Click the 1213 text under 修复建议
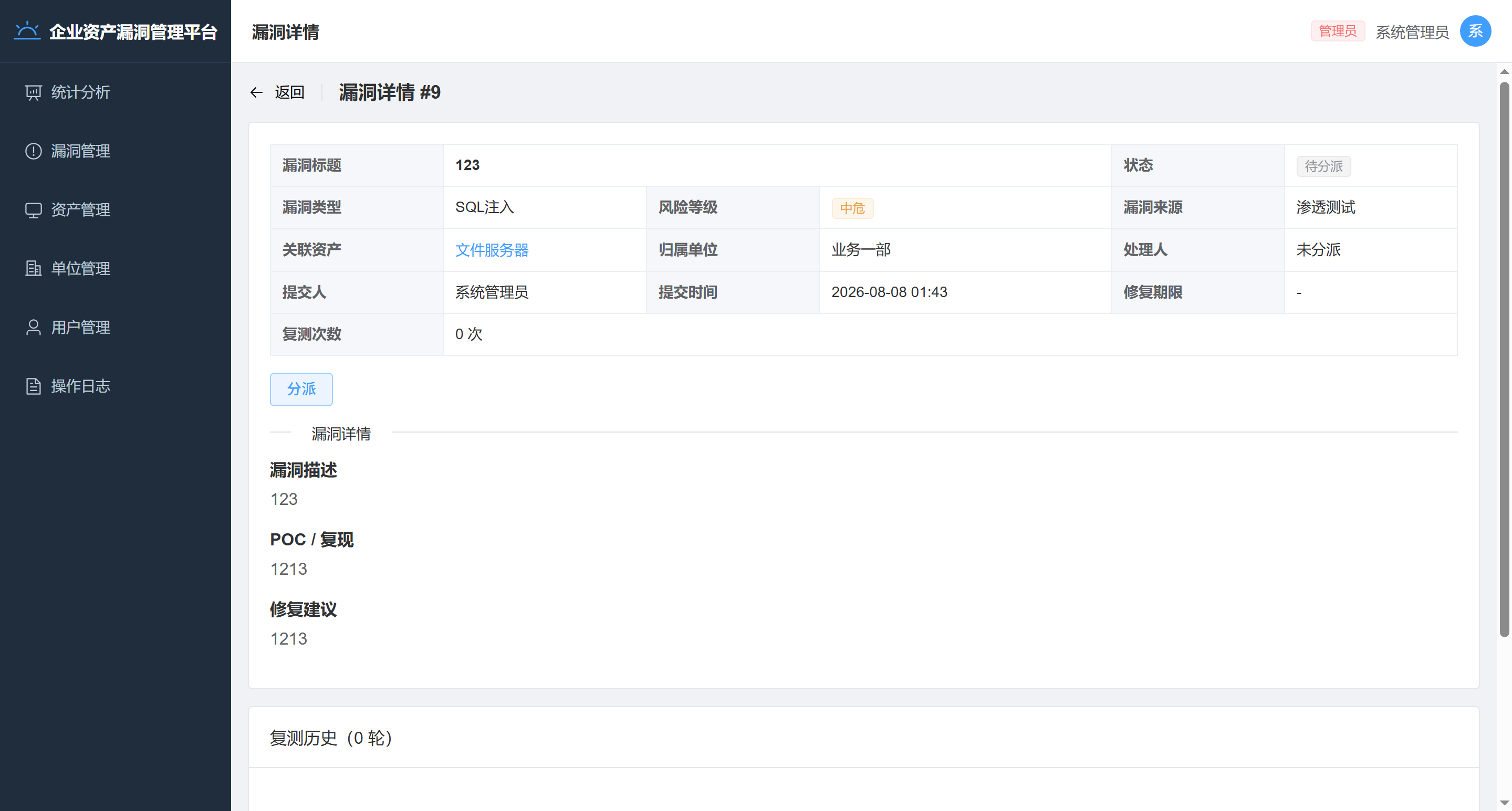Viewport: 1512px width, 811px height. [288, 639]
